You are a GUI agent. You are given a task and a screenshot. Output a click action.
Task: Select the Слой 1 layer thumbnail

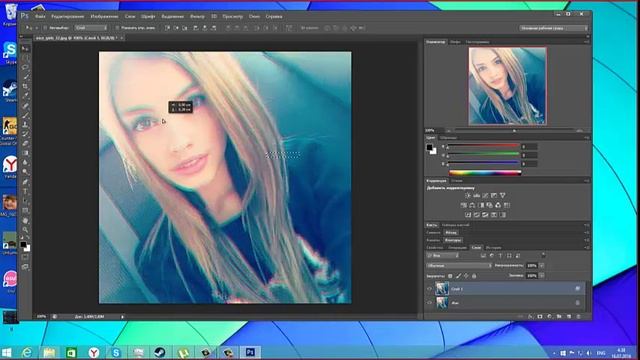(442, 289)
